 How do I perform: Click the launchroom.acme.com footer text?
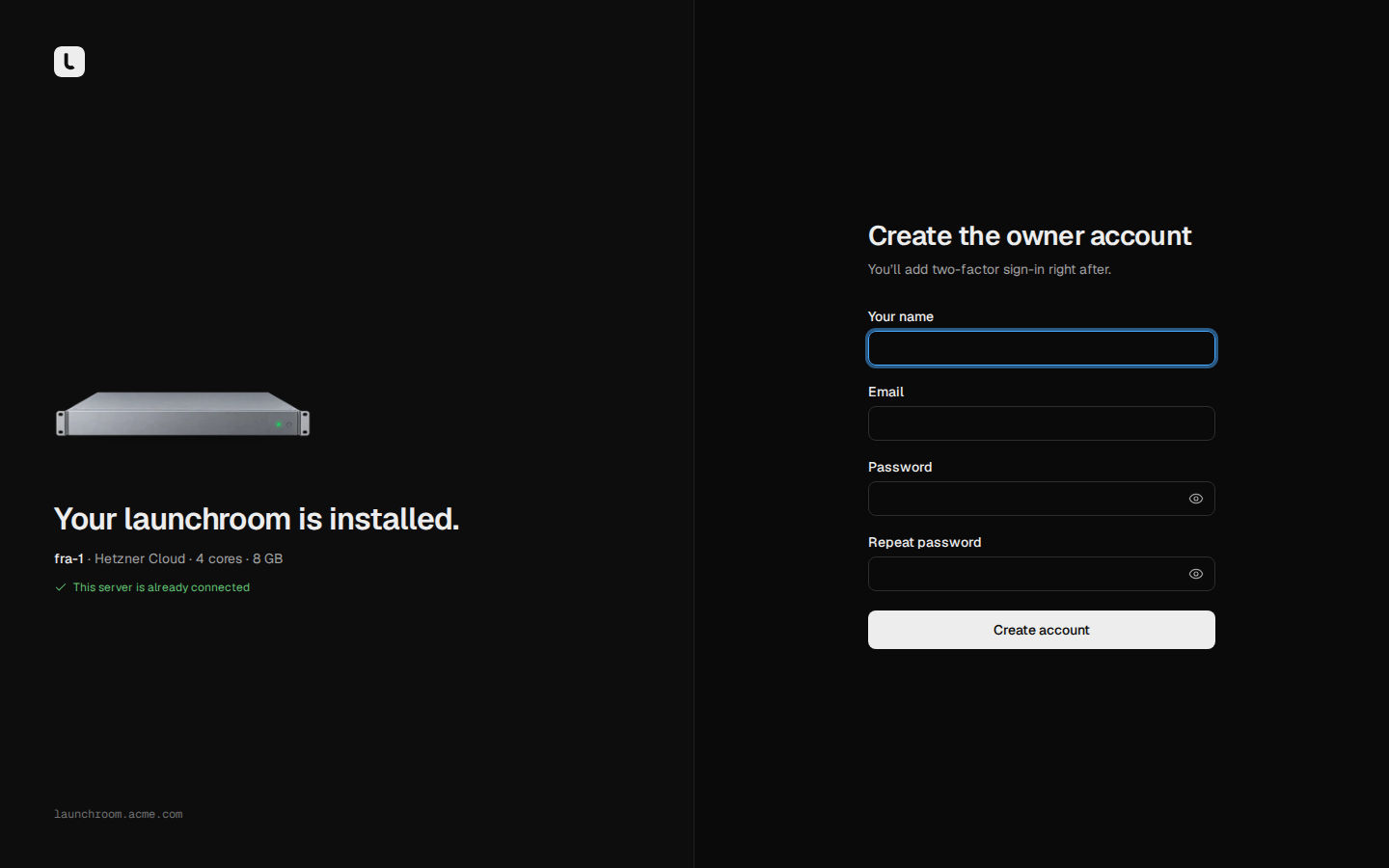118,814
